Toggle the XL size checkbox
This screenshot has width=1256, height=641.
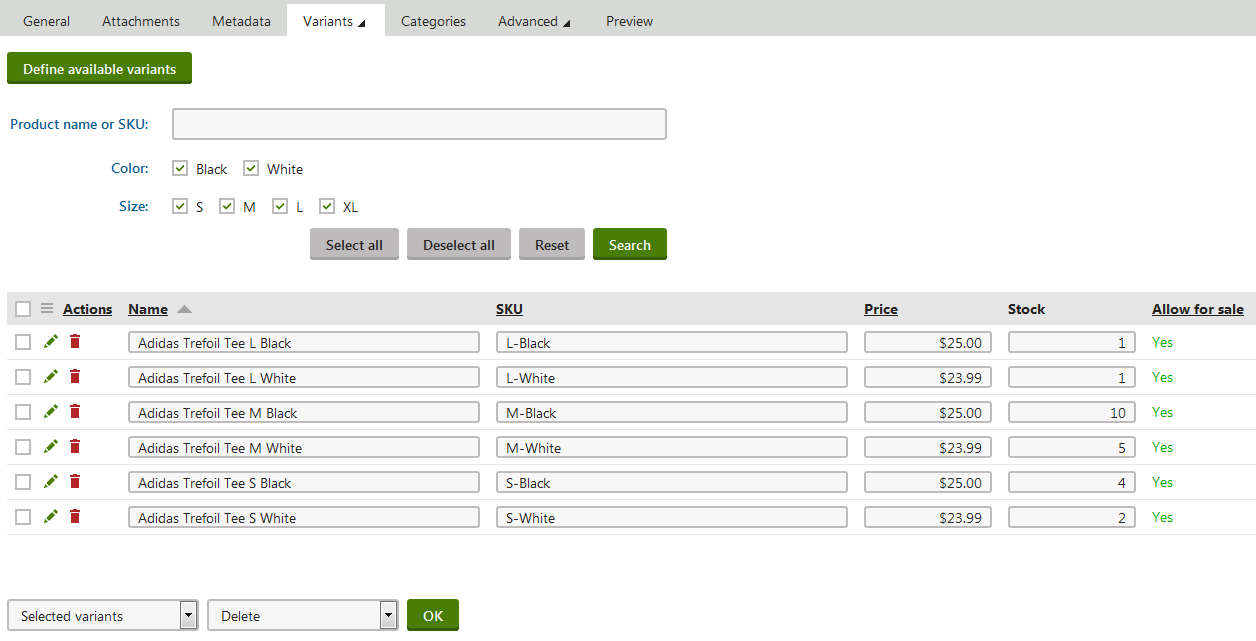327,206
